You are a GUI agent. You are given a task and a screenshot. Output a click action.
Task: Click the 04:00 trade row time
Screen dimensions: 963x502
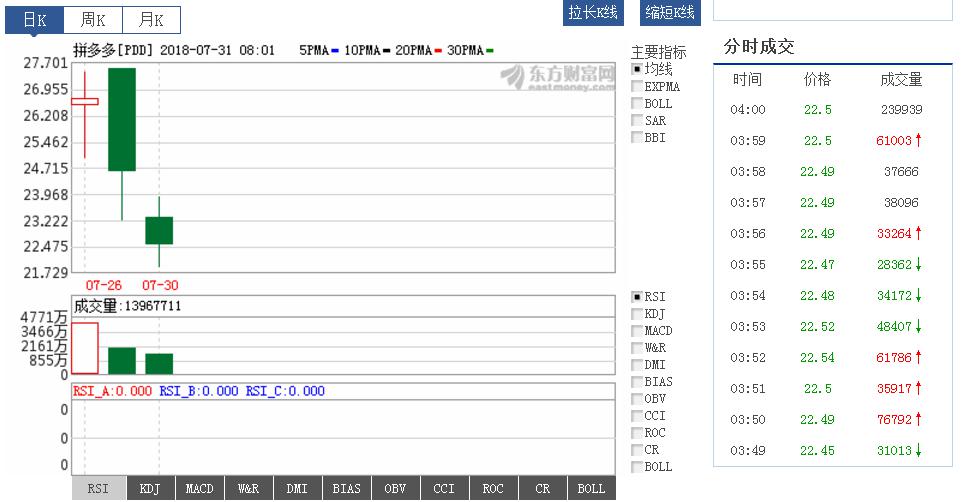point(747,110)
